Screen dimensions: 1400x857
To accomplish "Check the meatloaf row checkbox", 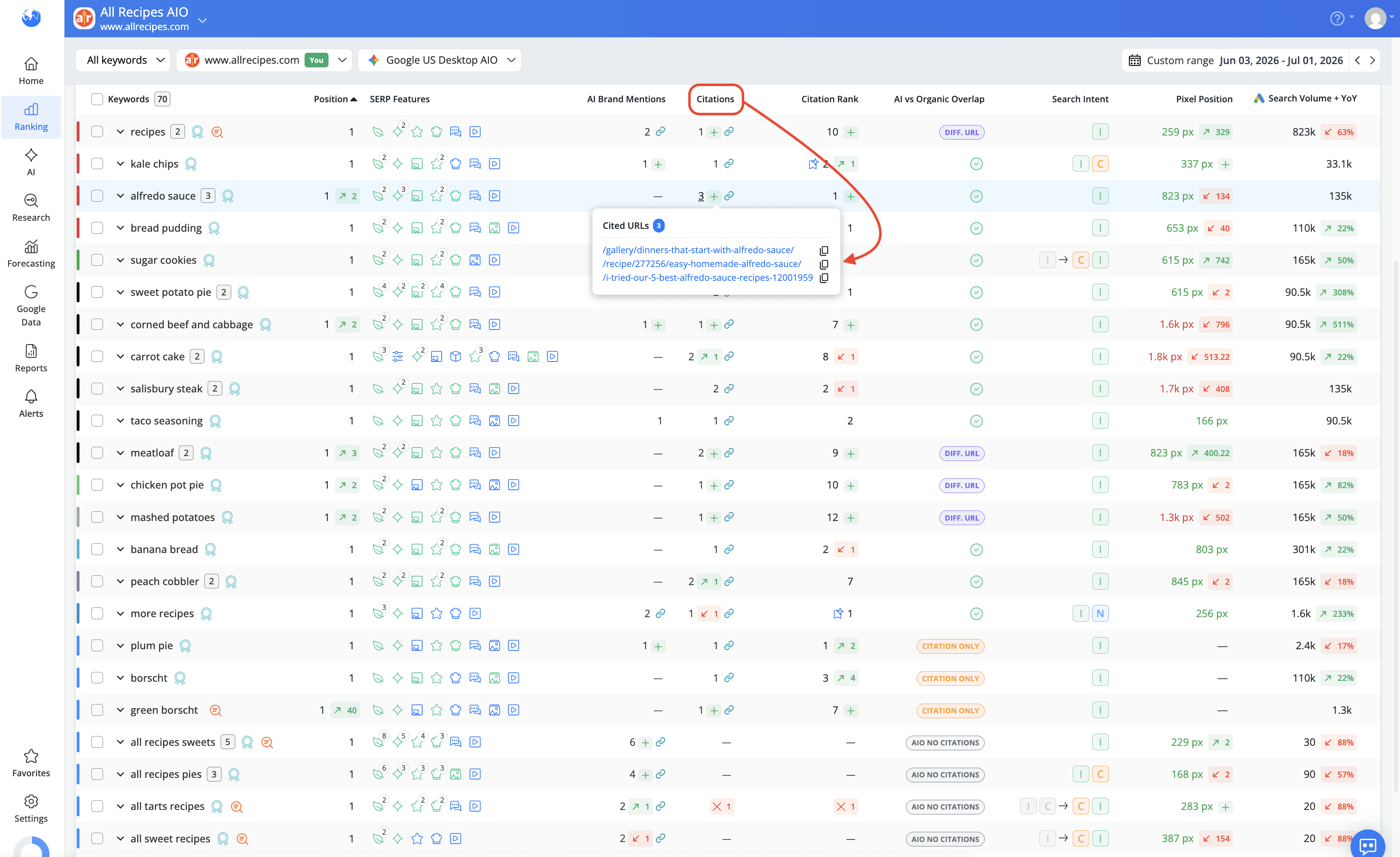I will (97, 453).
